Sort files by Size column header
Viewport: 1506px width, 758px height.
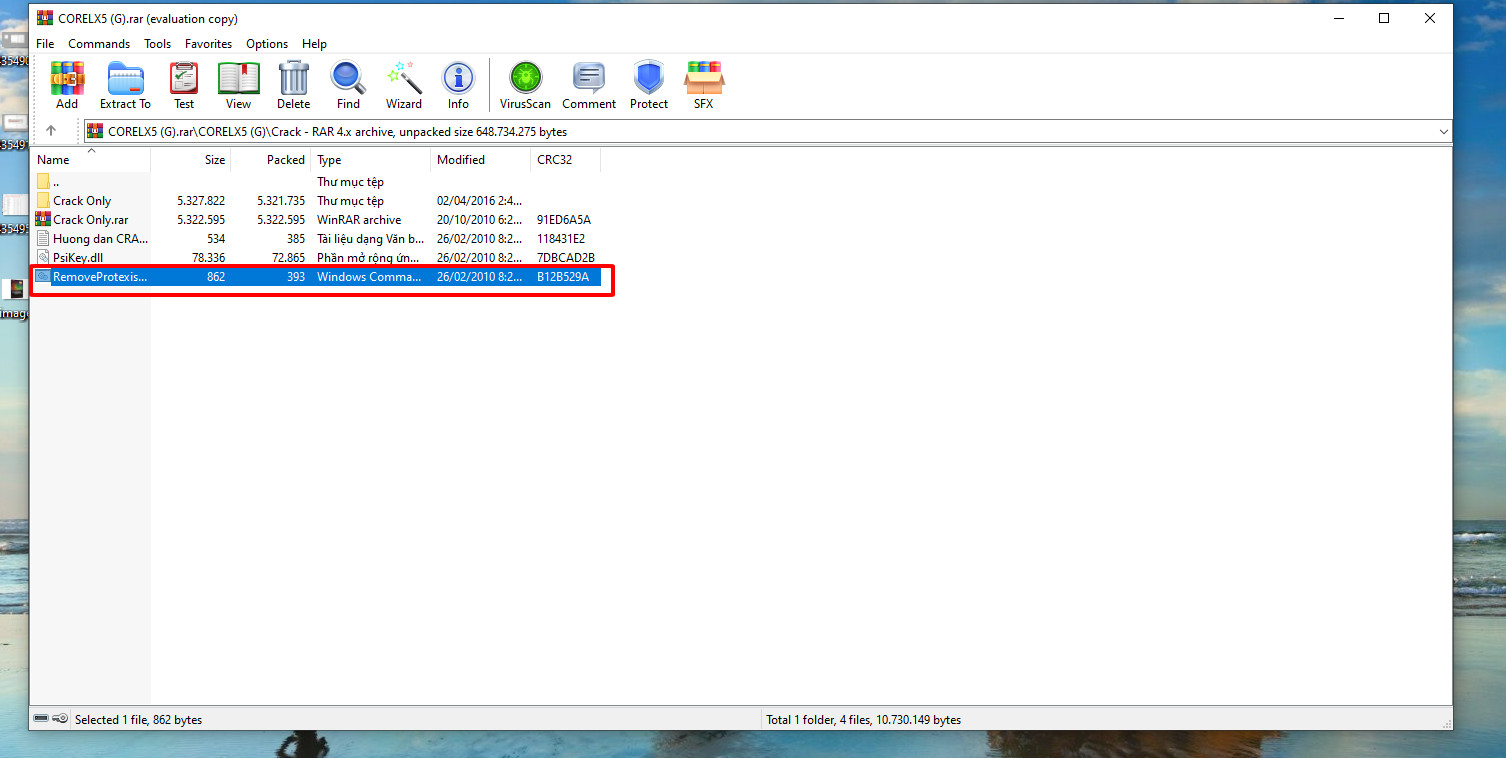[x=191, y=160]
